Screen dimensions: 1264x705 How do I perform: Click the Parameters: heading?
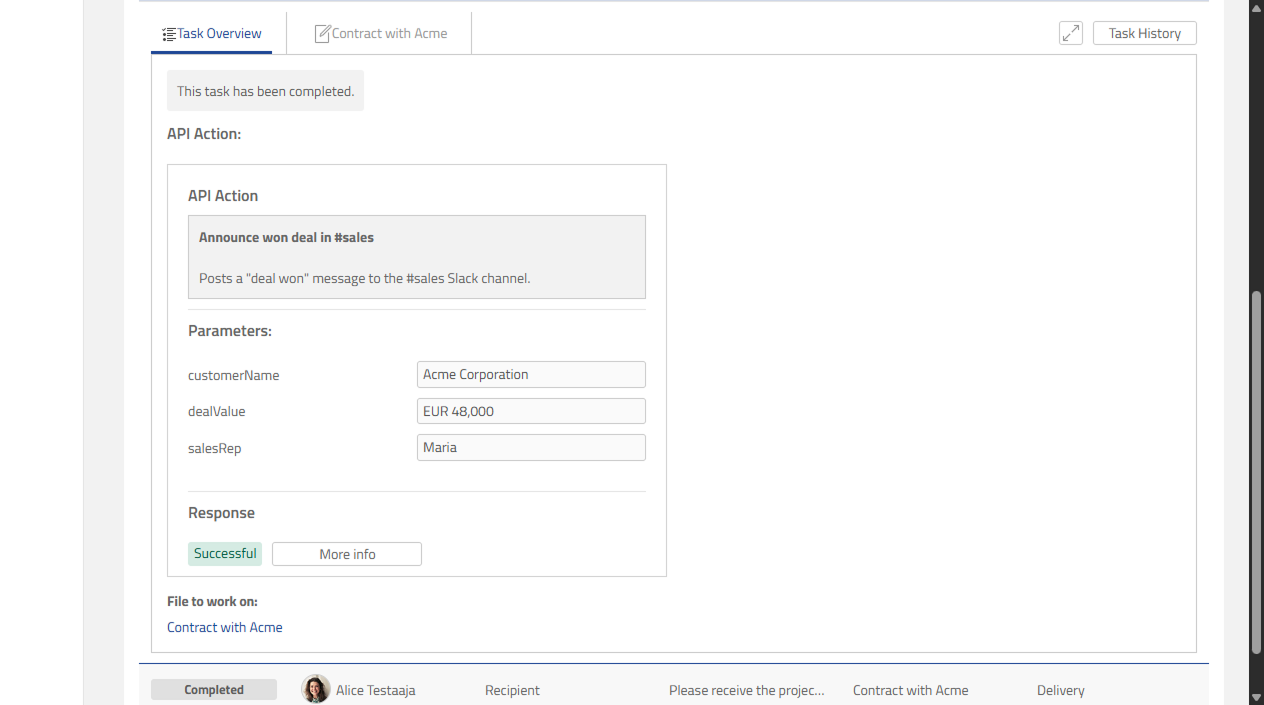pos(230,331)
